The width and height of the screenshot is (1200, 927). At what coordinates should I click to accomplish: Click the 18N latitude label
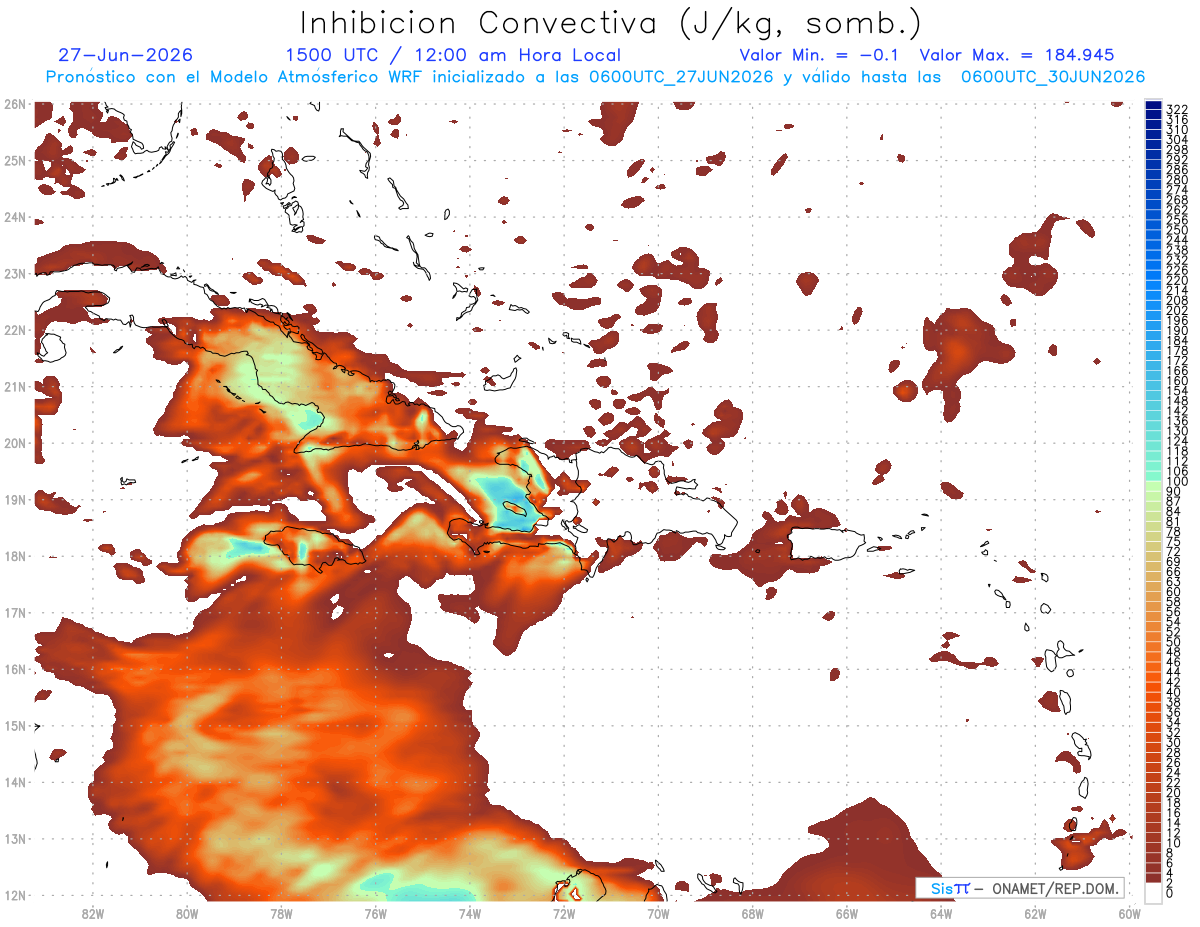click(14, 556)
